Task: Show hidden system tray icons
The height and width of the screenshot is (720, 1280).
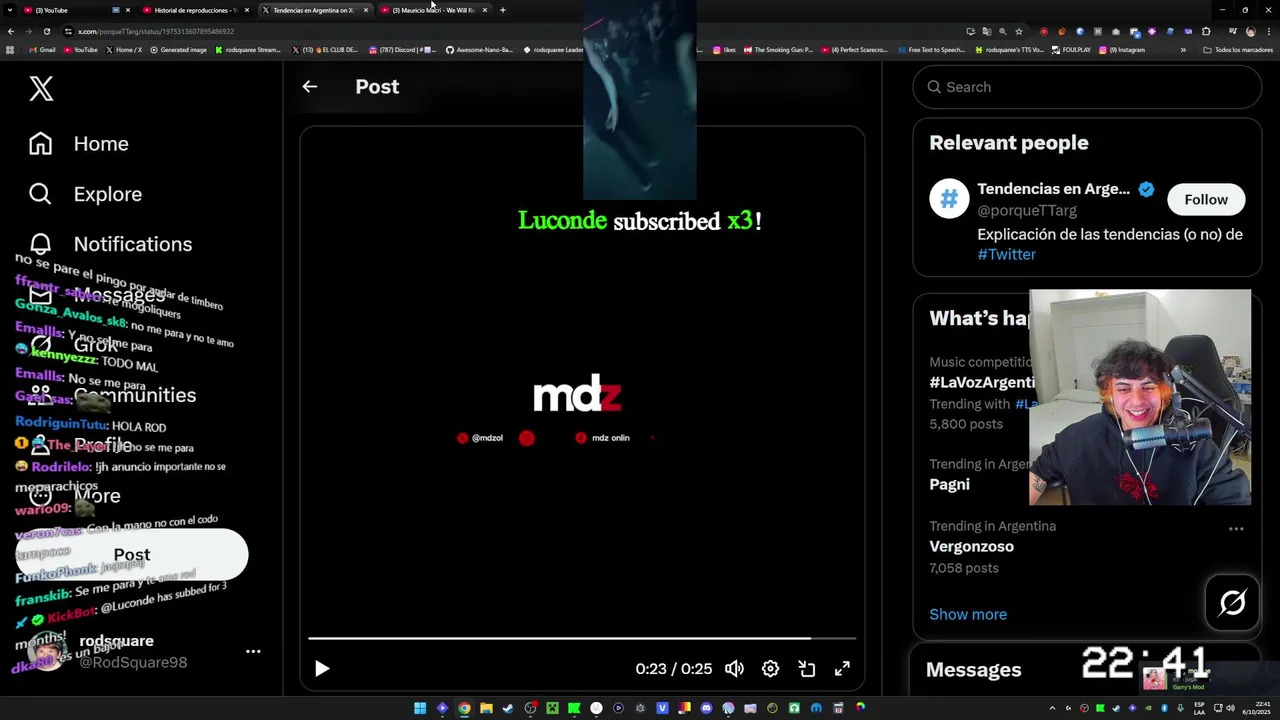Action: [1052, 708]
